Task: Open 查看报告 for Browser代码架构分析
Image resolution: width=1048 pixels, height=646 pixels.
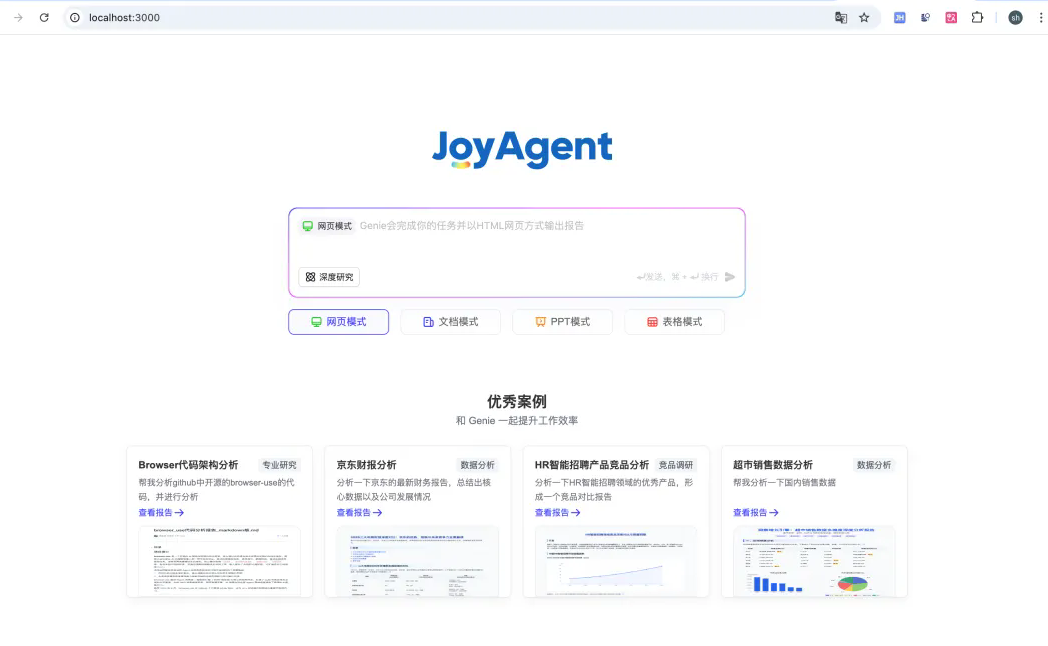Action: pyautogui.click(x=161, y=512)
